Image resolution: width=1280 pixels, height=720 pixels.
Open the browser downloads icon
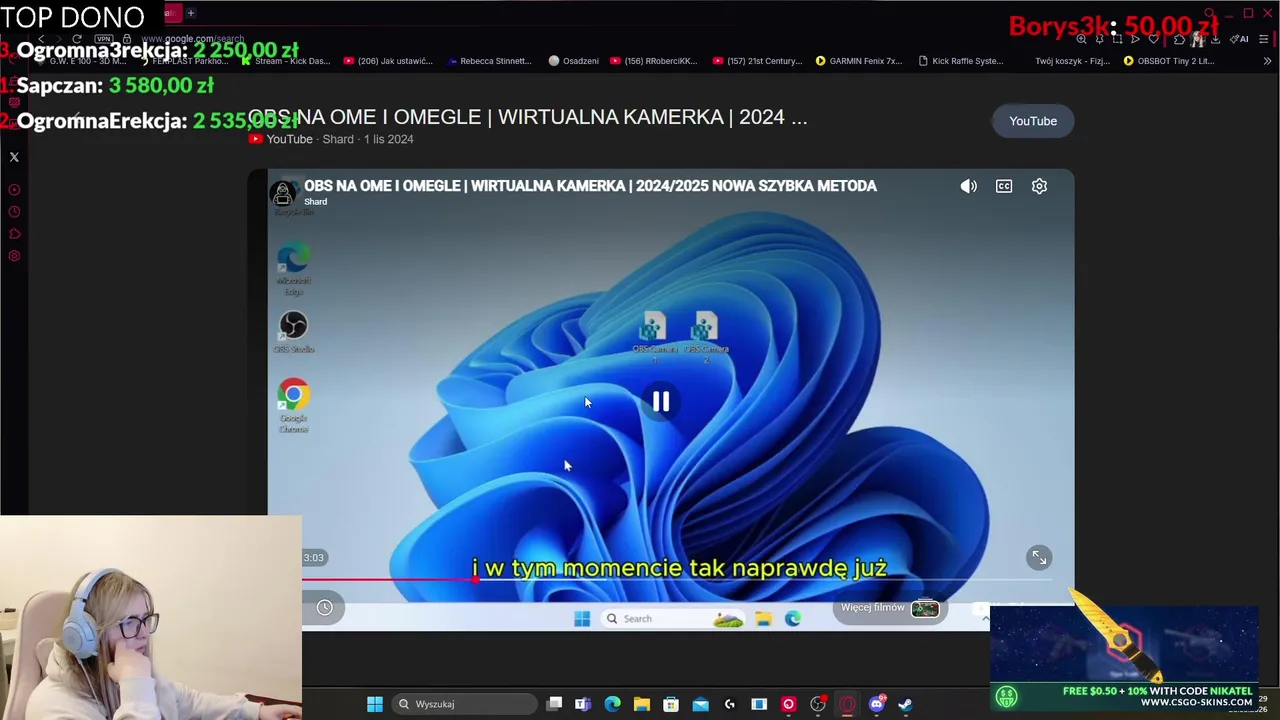1215,39
